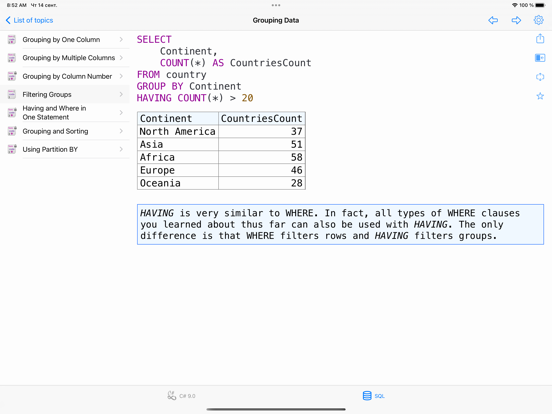Switch to the C# 9.0 tab
552x414 pixels.
click(181, 396)
